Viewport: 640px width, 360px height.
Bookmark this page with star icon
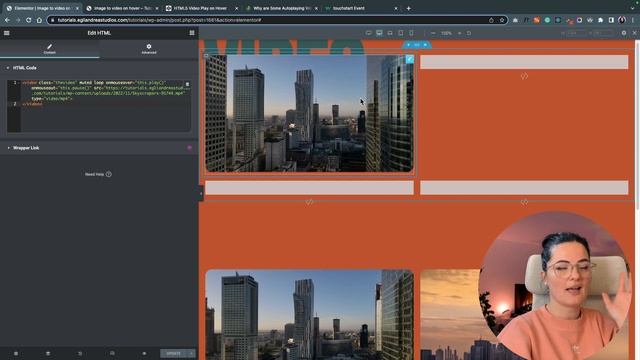[502, 20]
